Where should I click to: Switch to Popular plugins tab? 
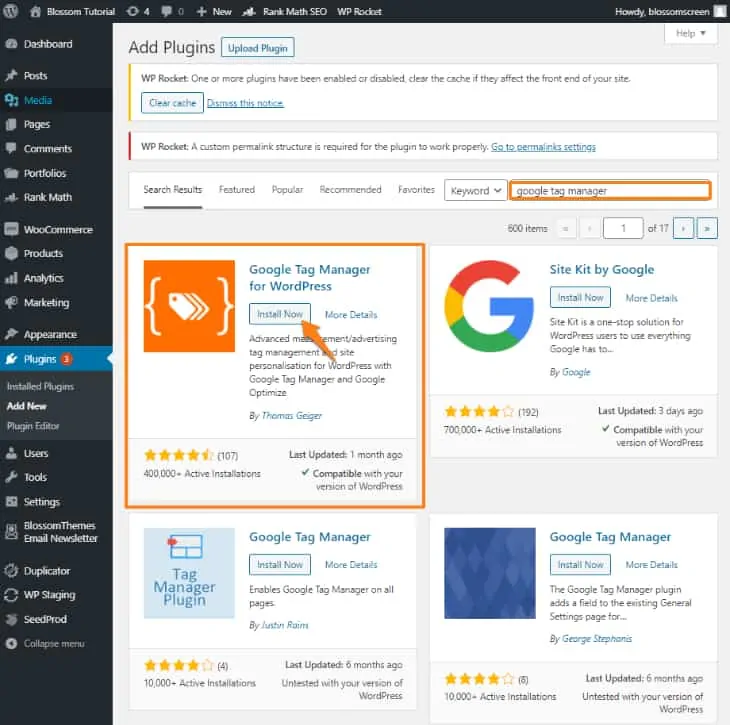tap(287, 190)
